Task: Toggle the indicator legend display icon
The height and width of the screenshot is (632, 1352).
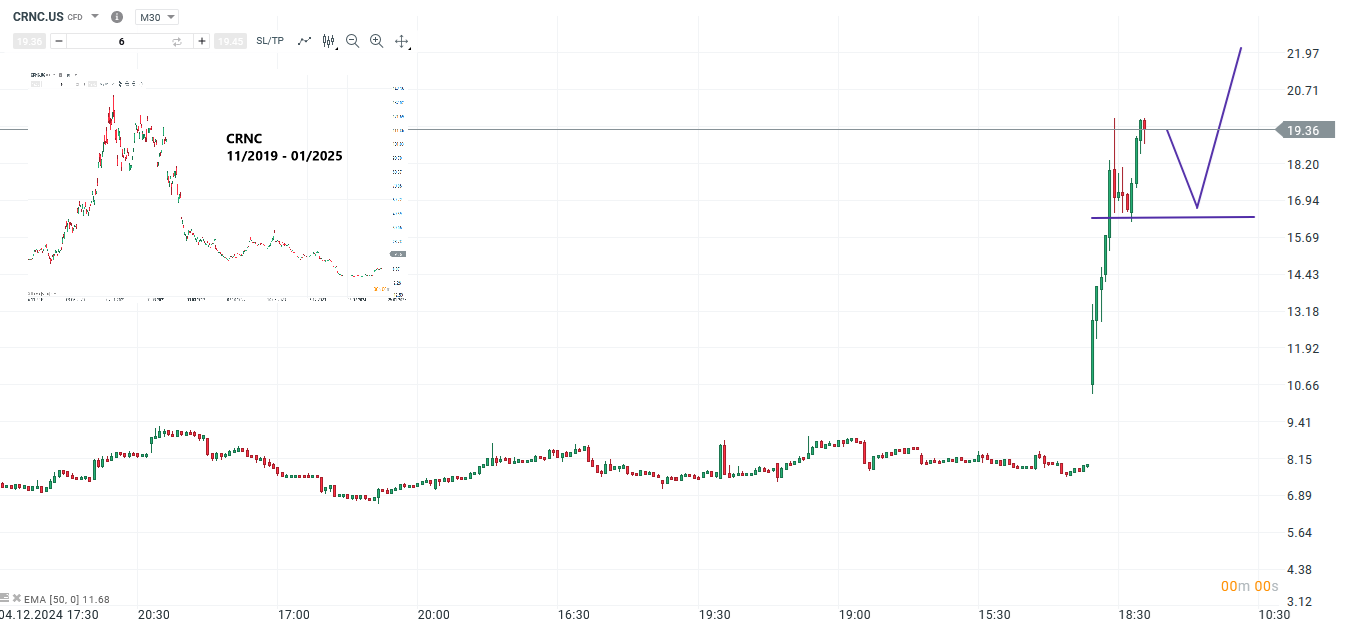Action: tap(6, 598)
